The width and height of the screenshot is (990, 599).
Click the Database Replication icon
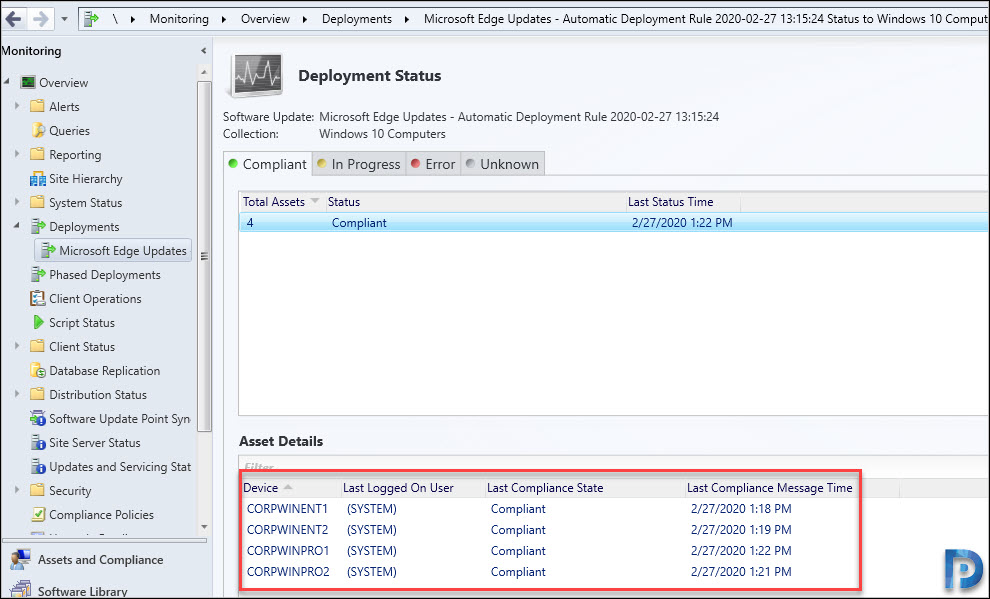click(37, 371)
